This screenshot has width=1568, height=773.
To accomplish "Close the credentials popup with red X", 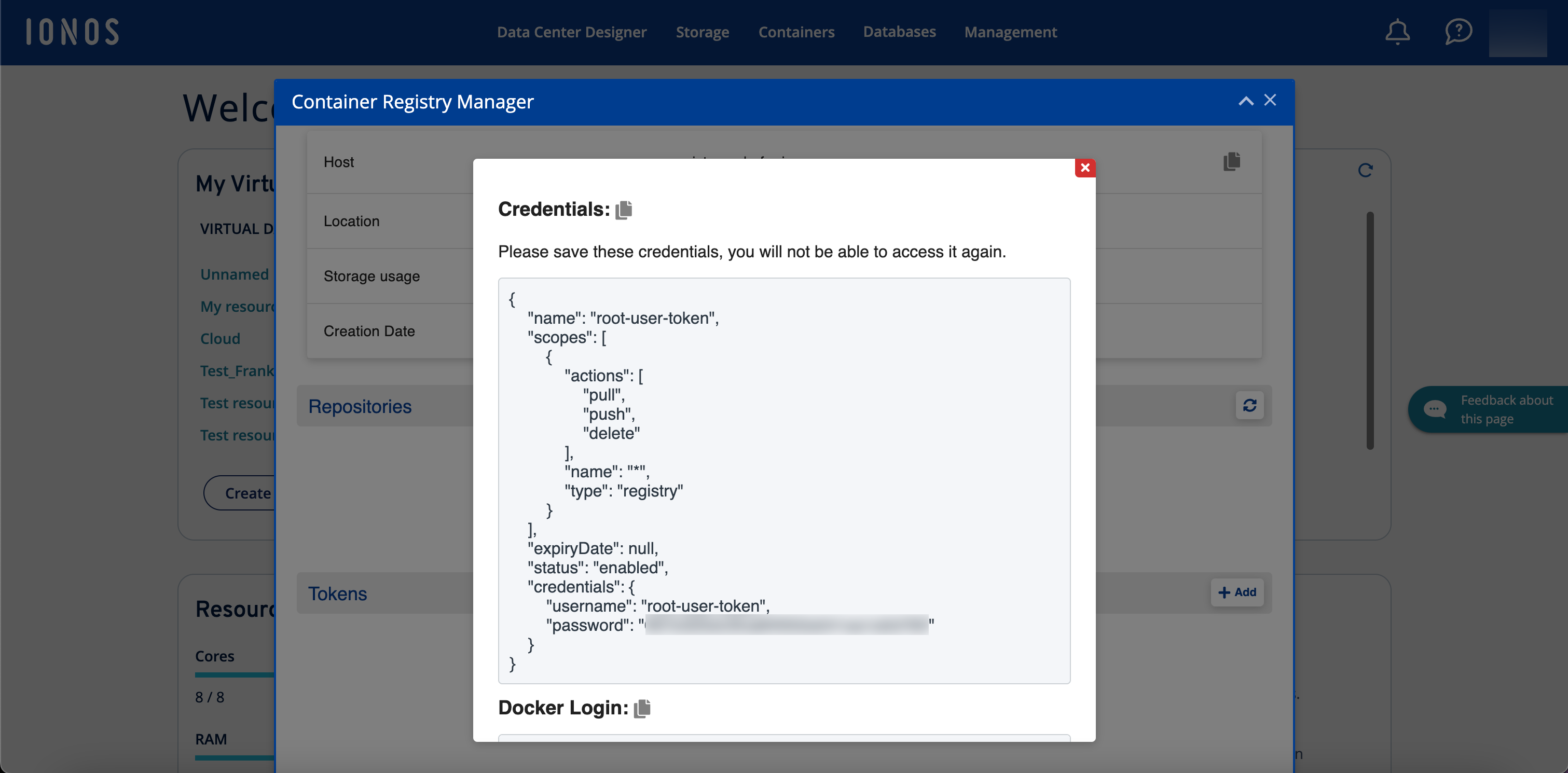I will 1085,168.
